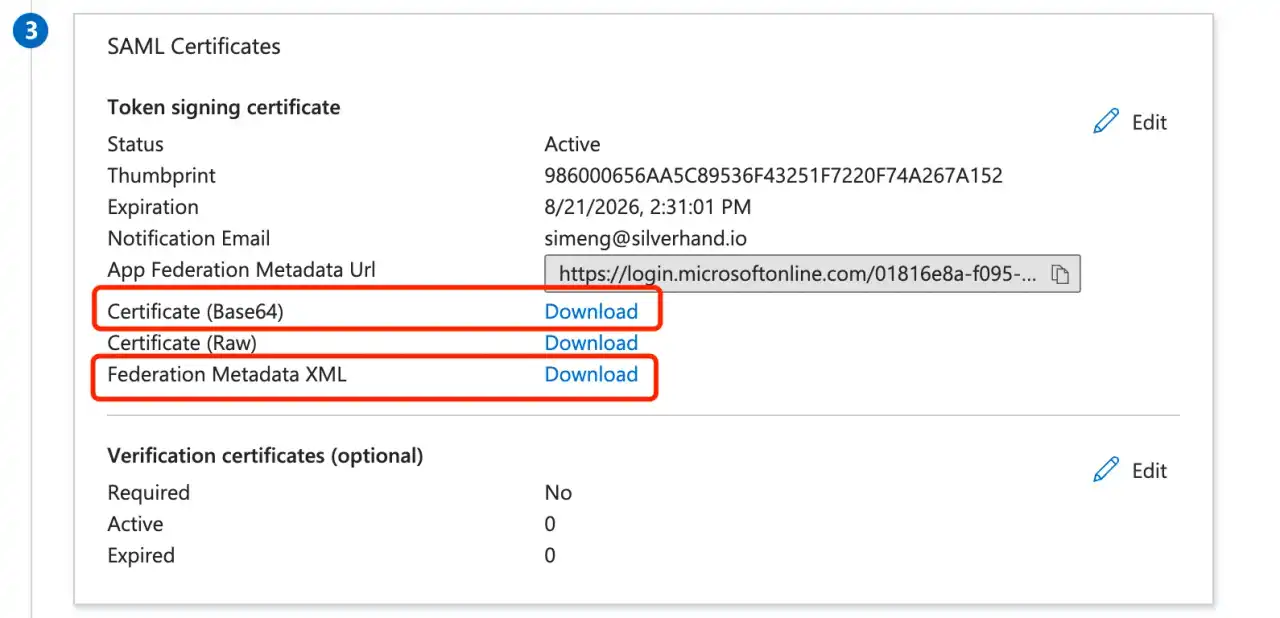1280x618 pixels.
Task: Download the Federation Metadata XML file
Action: click(591, 374)
